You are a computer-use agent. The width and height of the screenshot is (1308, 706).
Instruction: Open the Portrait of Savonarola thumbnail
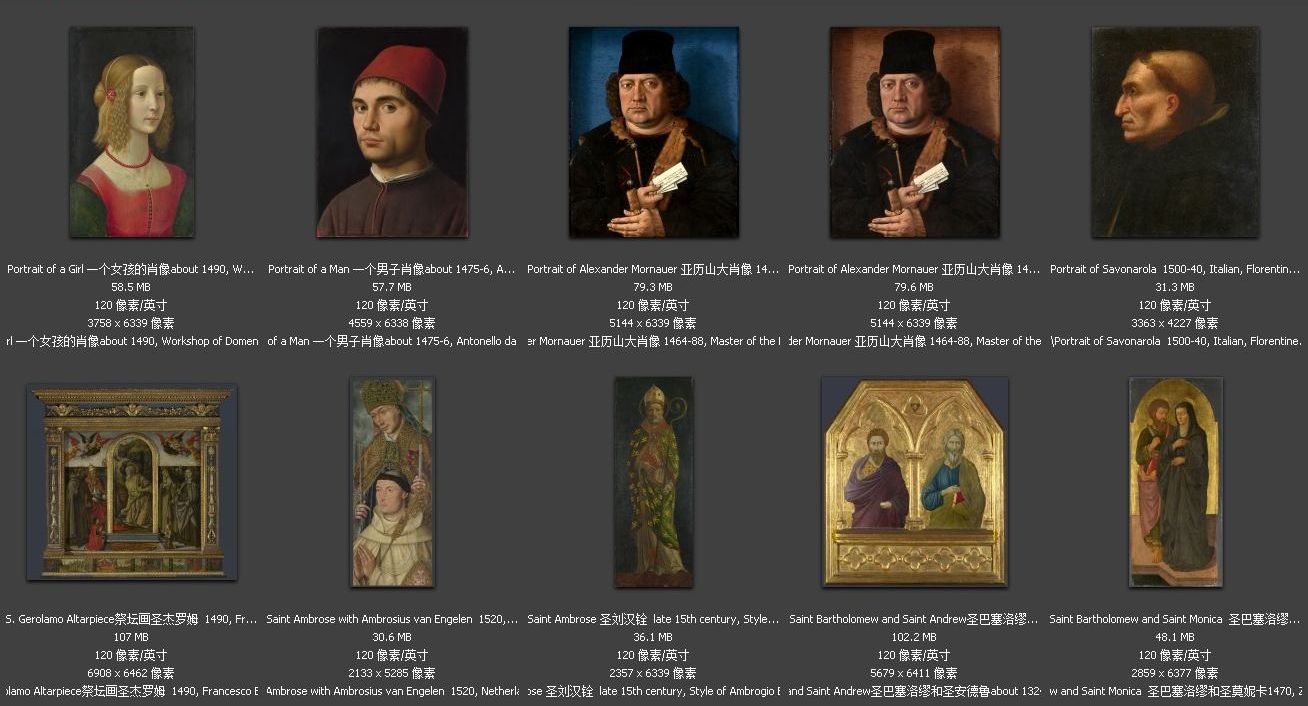(1176, 132)
